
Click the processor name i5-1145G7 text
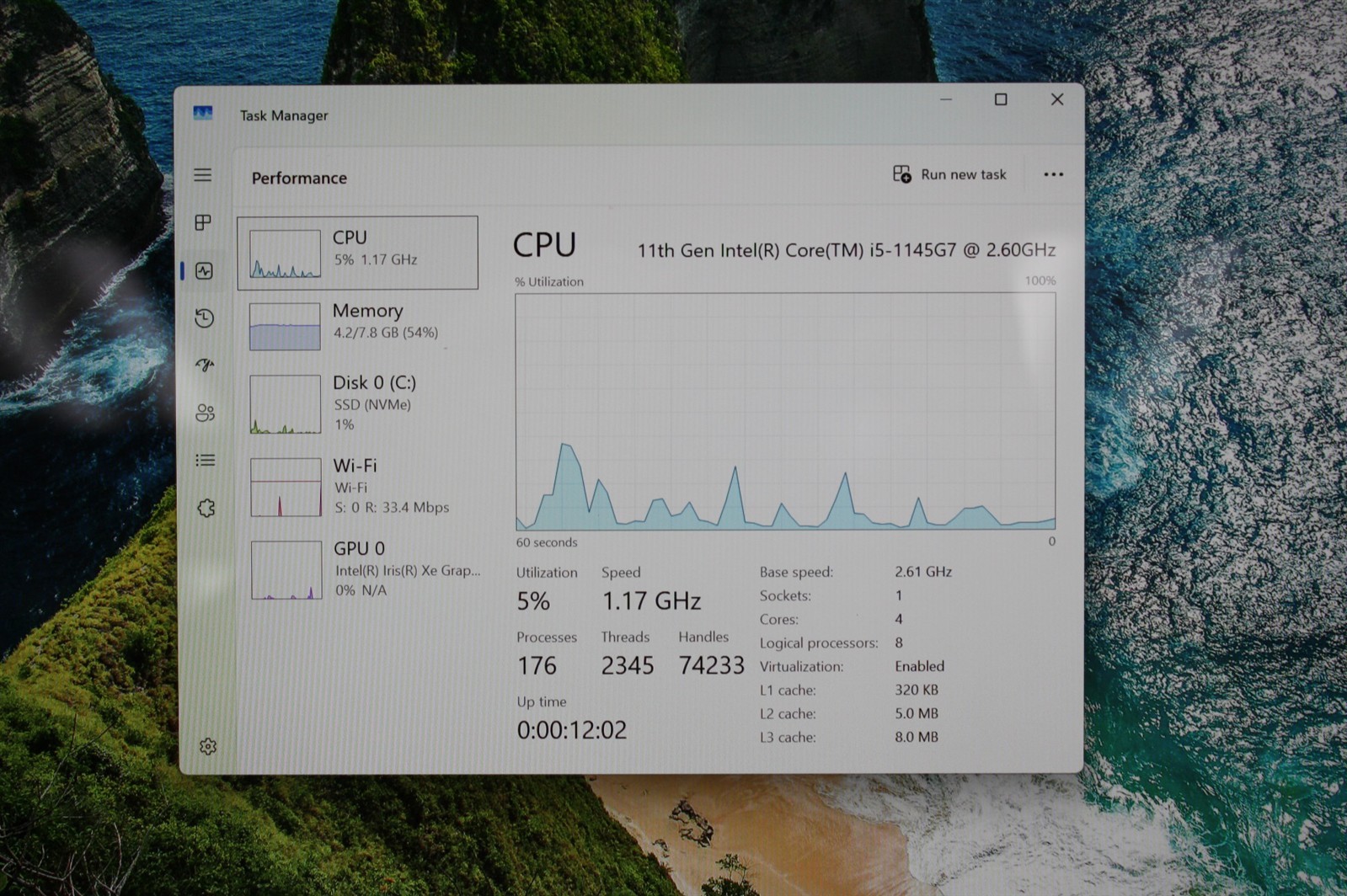pyautogui.click(x=846, y=250)
